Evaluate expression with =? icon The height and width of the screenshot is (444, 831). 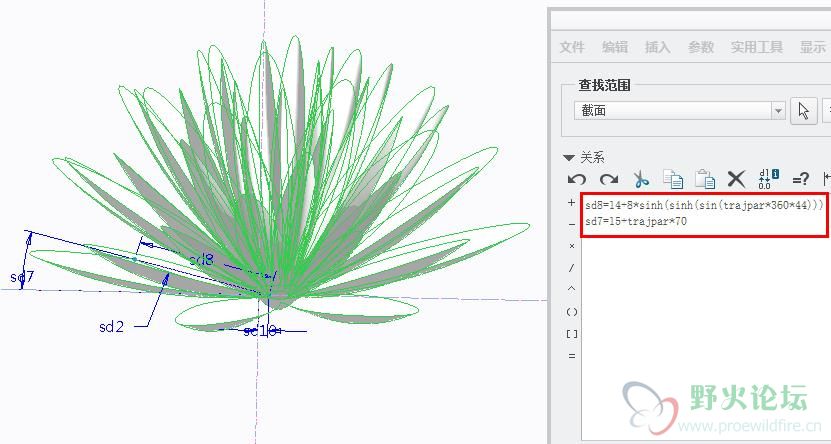(800, 179)
